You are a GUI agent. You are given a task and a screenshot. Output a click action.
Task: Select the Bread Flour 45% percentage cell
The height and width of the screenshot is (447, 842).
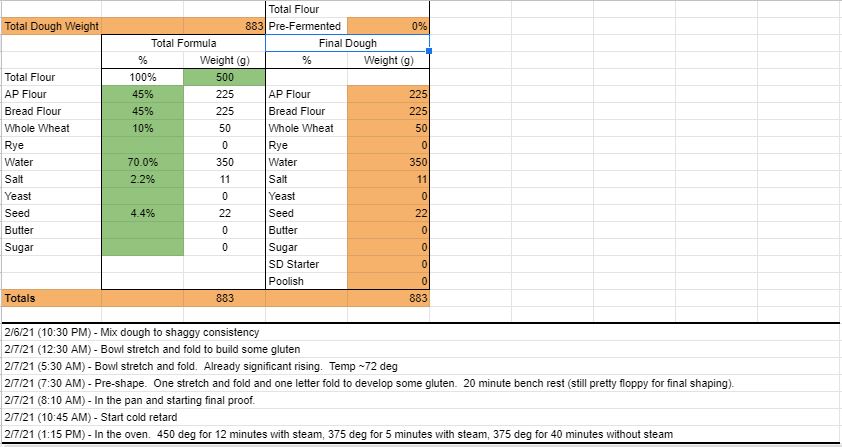click(142, 111)
